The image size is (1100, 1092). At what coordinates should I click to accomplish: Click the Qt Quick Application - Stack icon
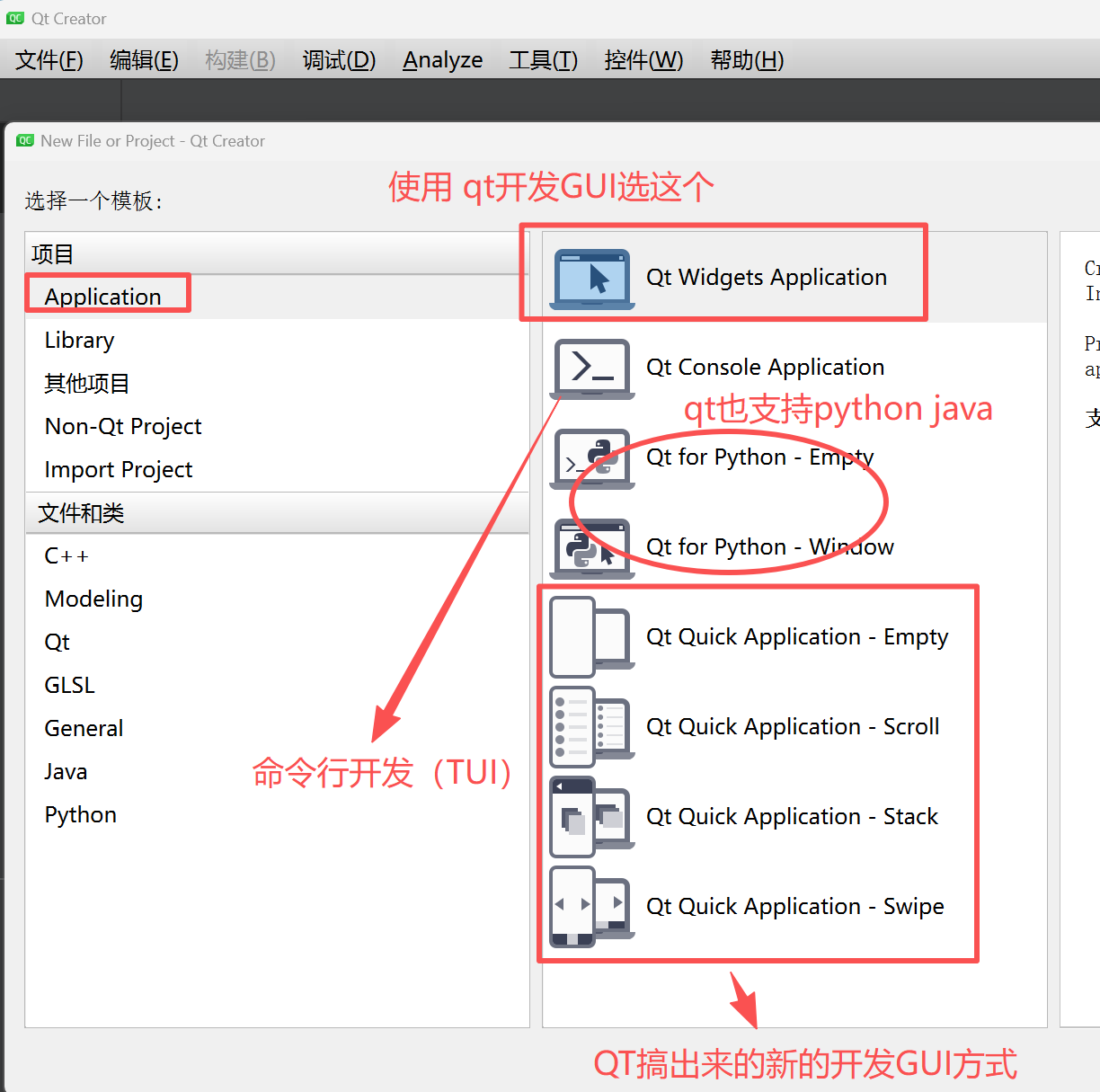pyautogui.click(x=592, y=817)
